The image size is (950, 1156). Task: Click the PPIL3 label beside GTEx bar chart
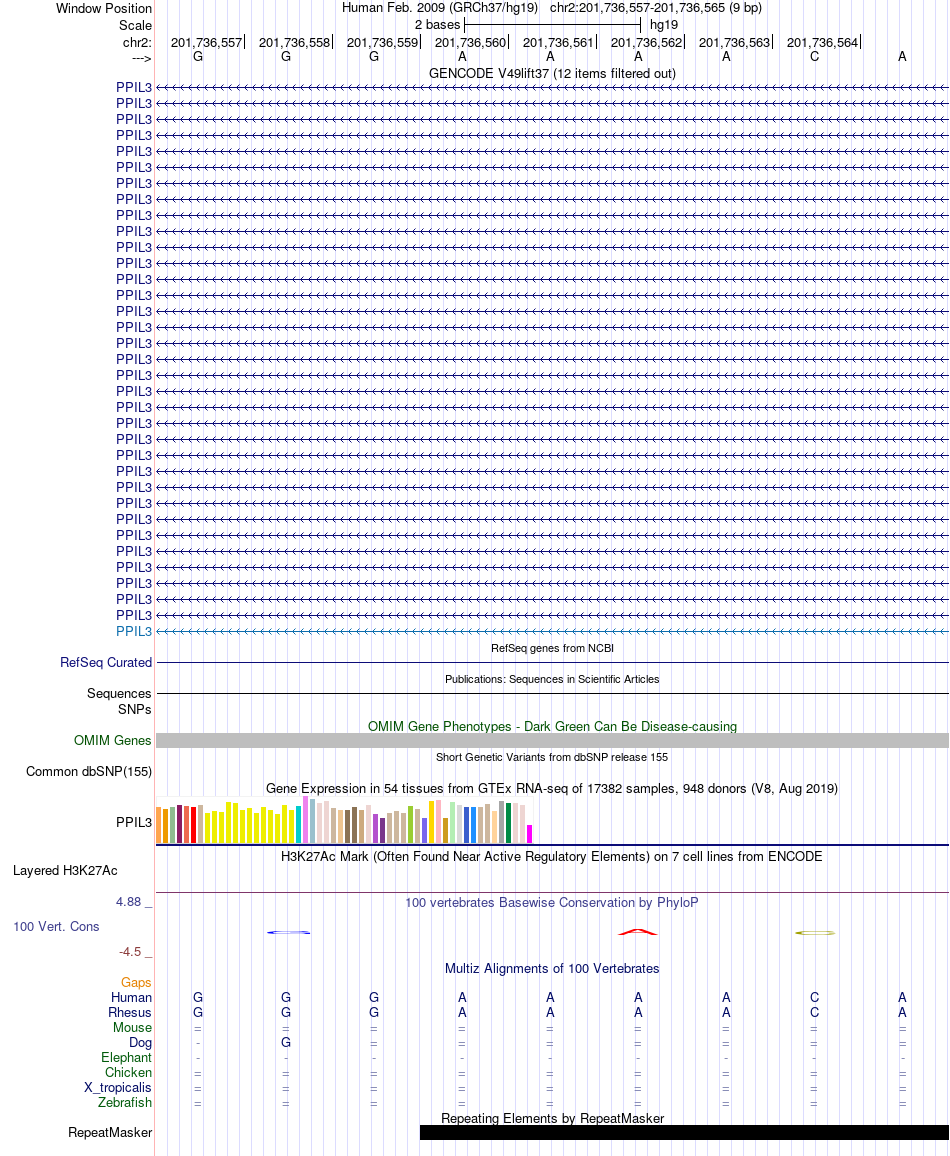[x=133, y=822]
